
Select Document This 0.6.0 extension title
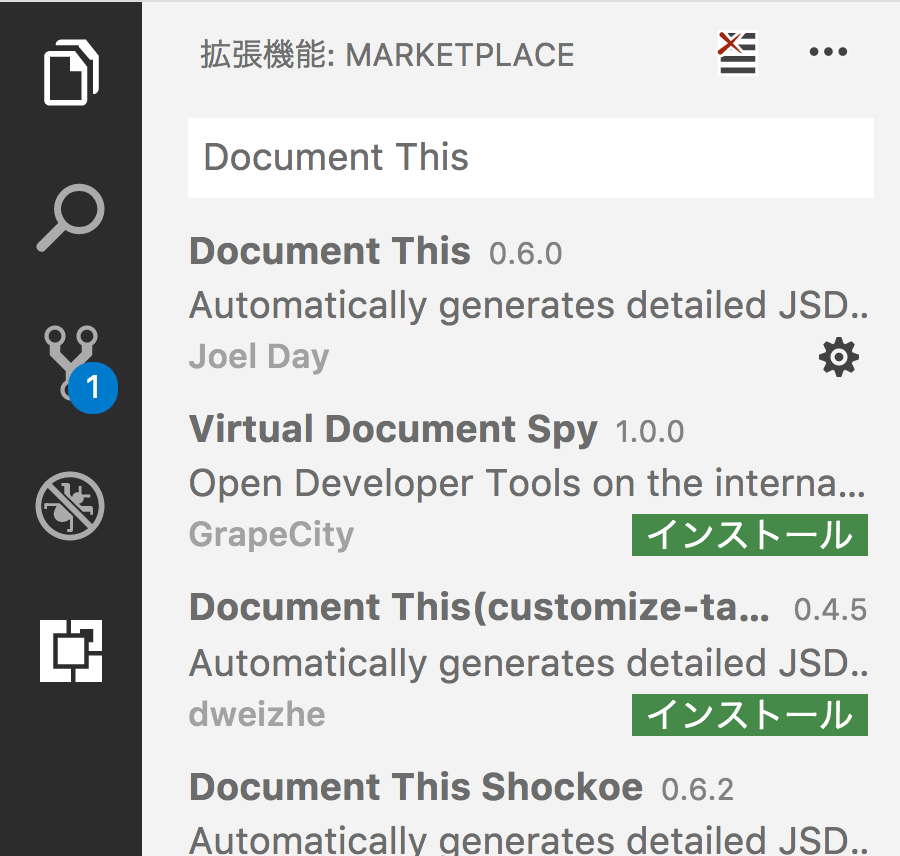click(x=330, y=251)
